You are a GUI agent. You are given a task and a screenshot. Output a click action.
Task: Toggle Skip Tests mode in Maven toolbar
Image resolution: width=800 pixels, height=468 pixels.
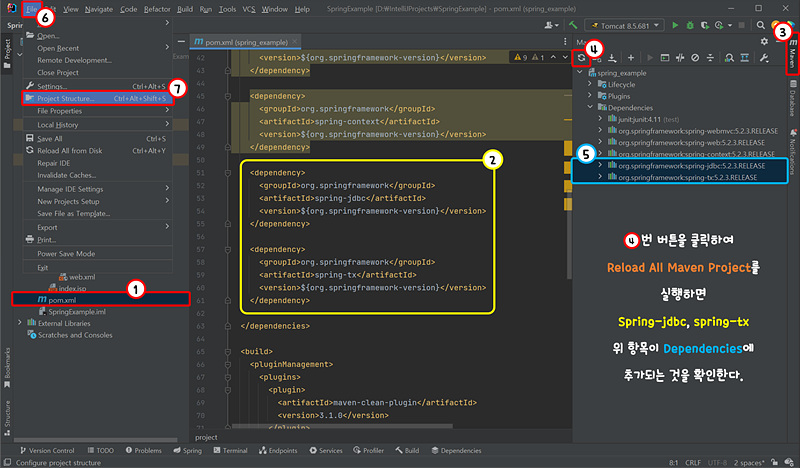pos(695,58)
